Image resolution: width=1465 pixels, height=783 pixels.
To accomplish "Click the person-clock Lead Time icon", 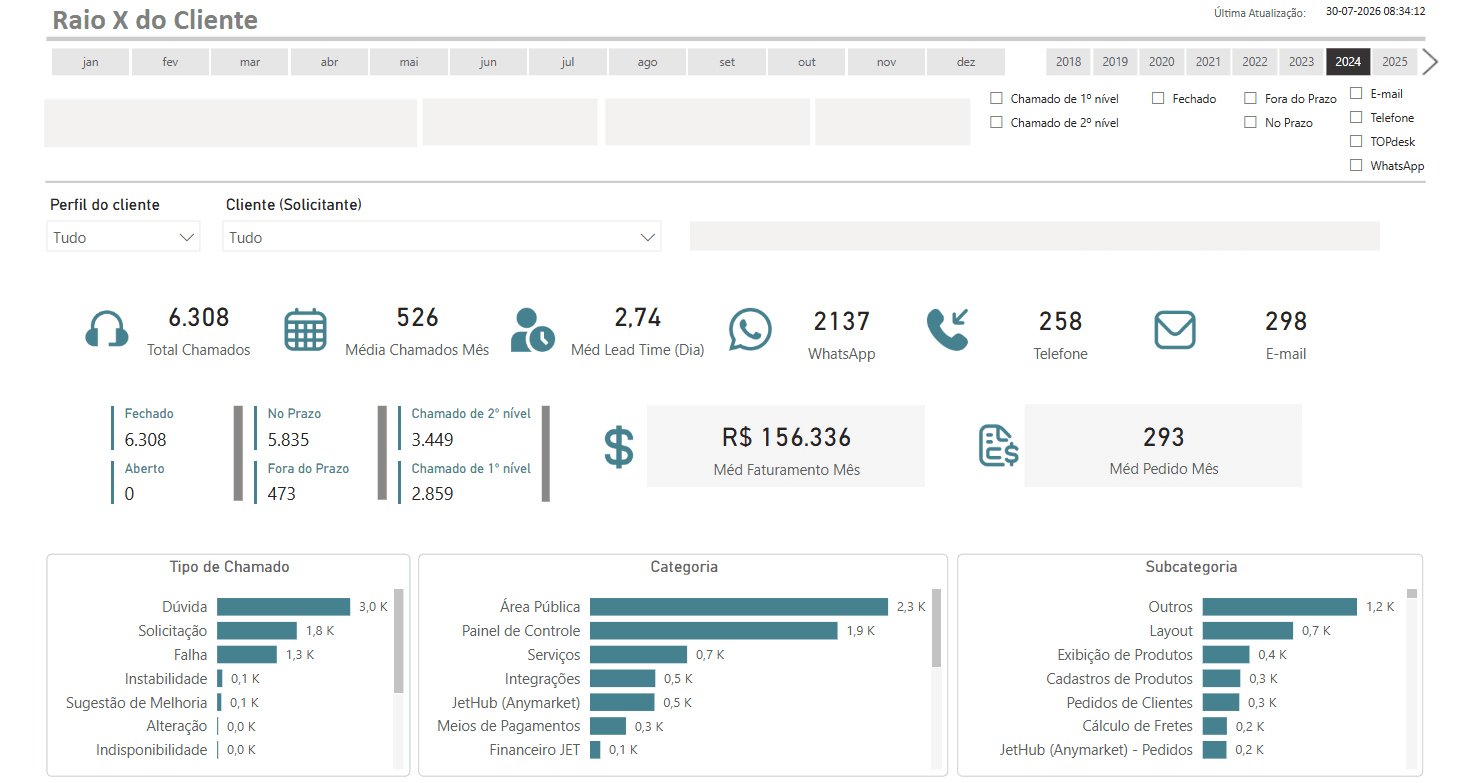I will [x=532, y=330].
